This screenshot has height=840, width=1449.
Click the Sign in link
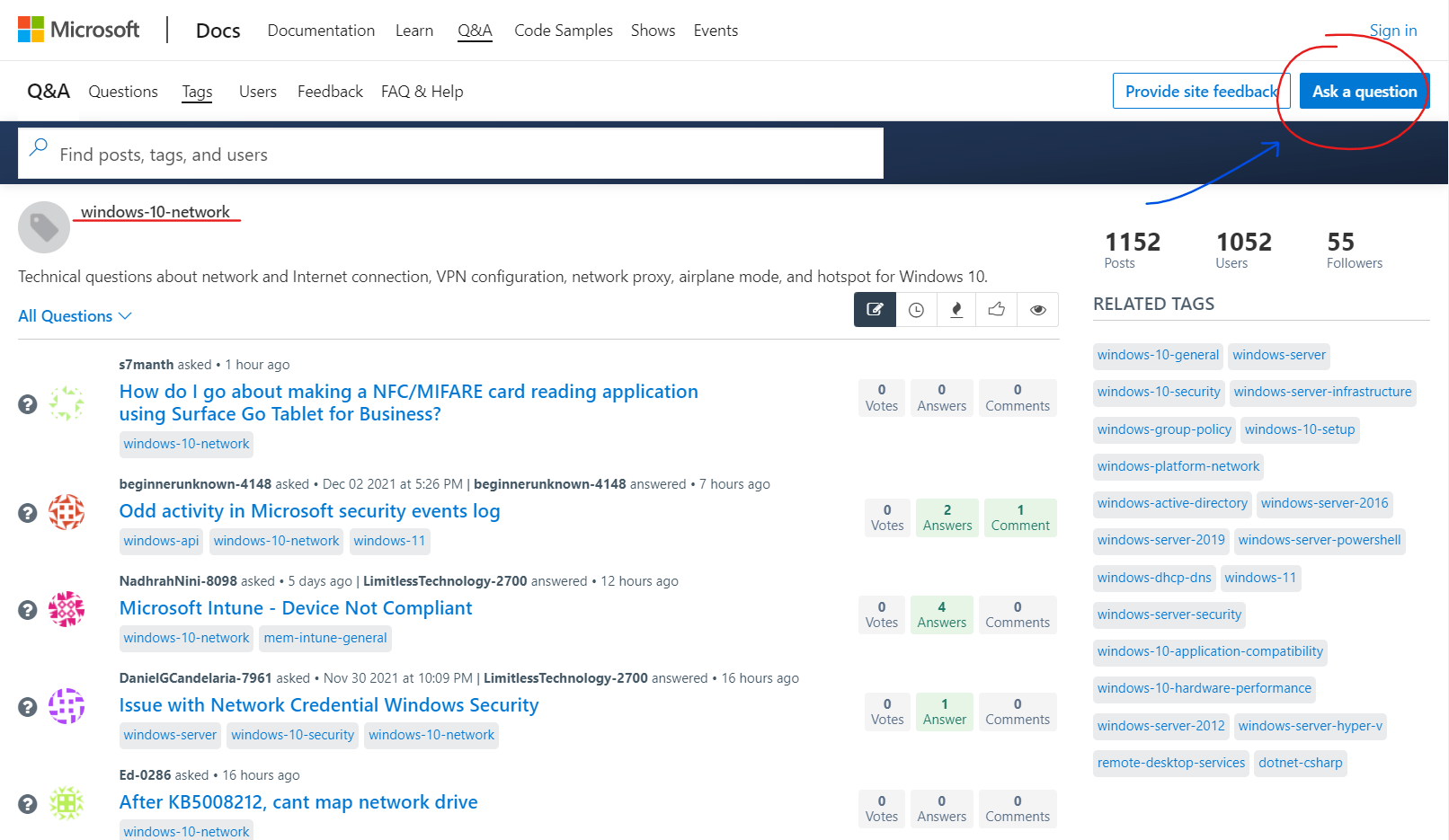(x=1393, y=31)
